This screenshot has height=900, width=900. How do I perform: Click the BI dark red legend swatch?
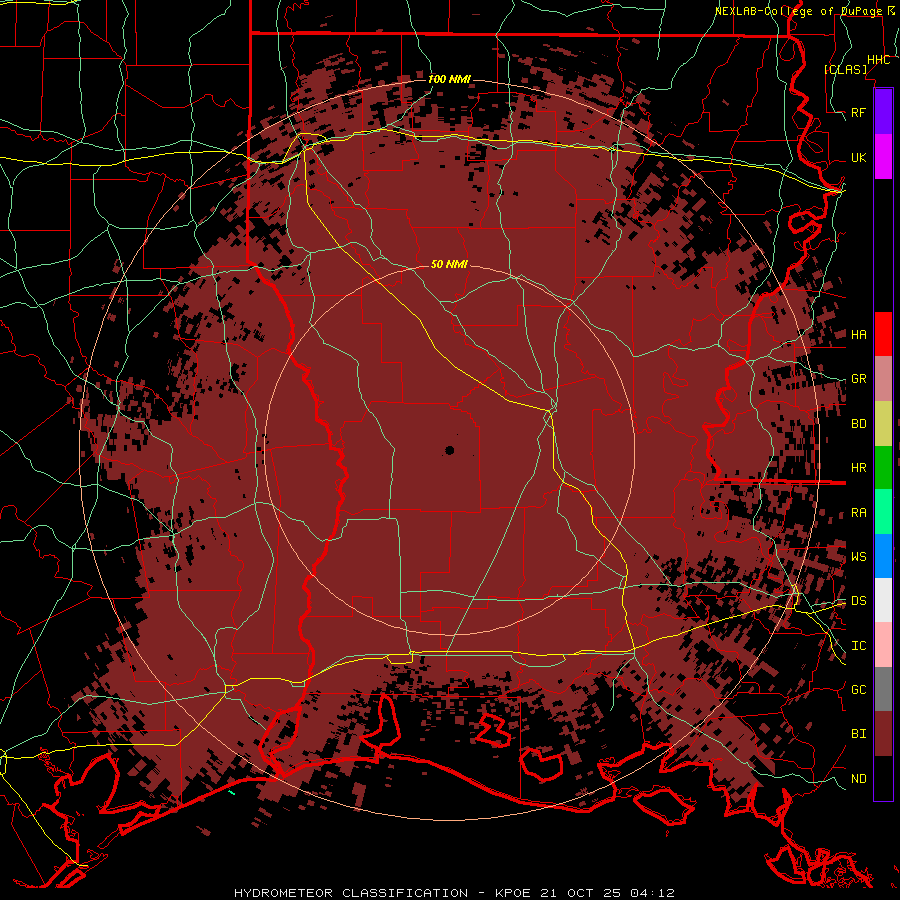(883, 734)
